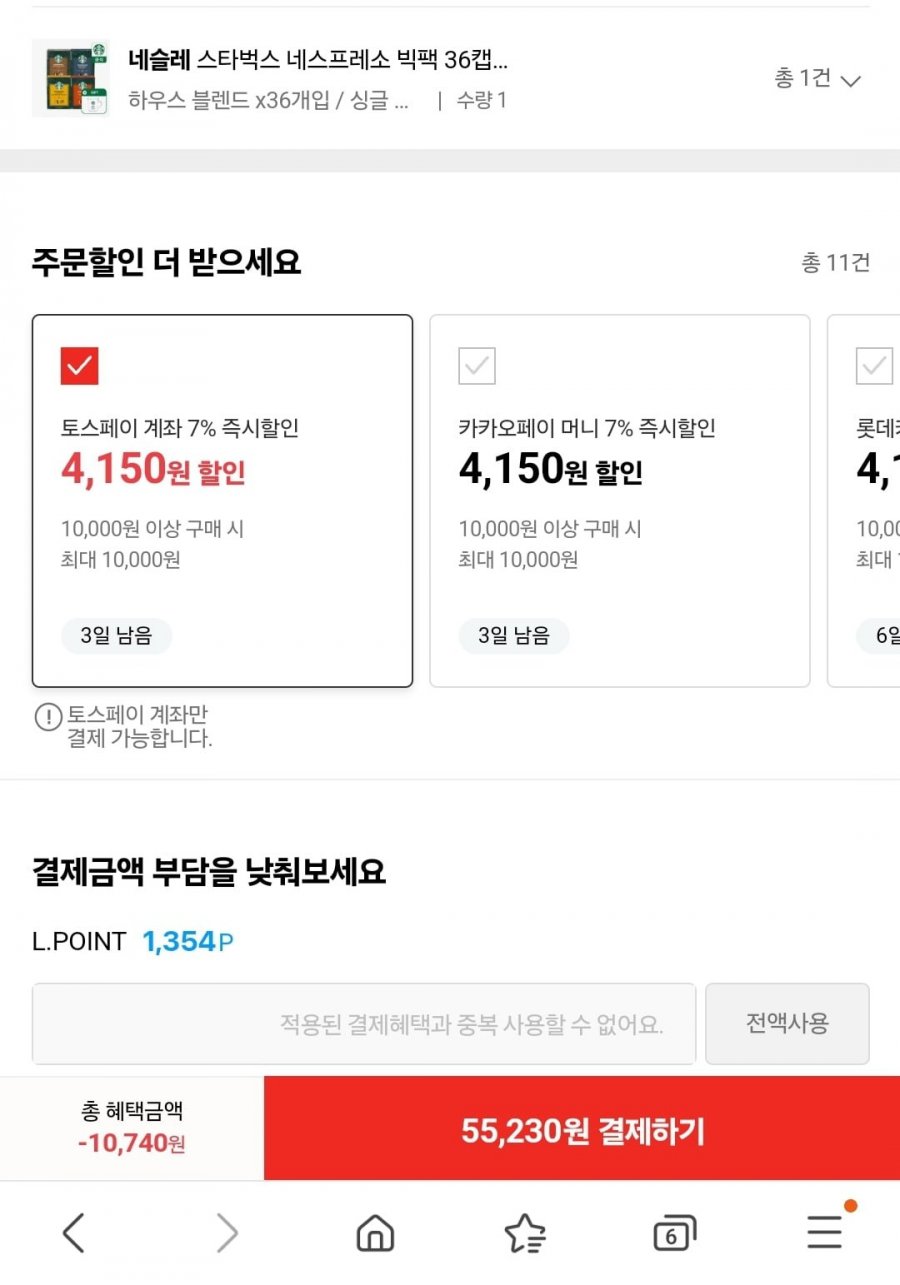Tap the 총 혜택금액 -10,740원 summary
Viewport: 900px width, 1285px height.
pos(132,1128)
